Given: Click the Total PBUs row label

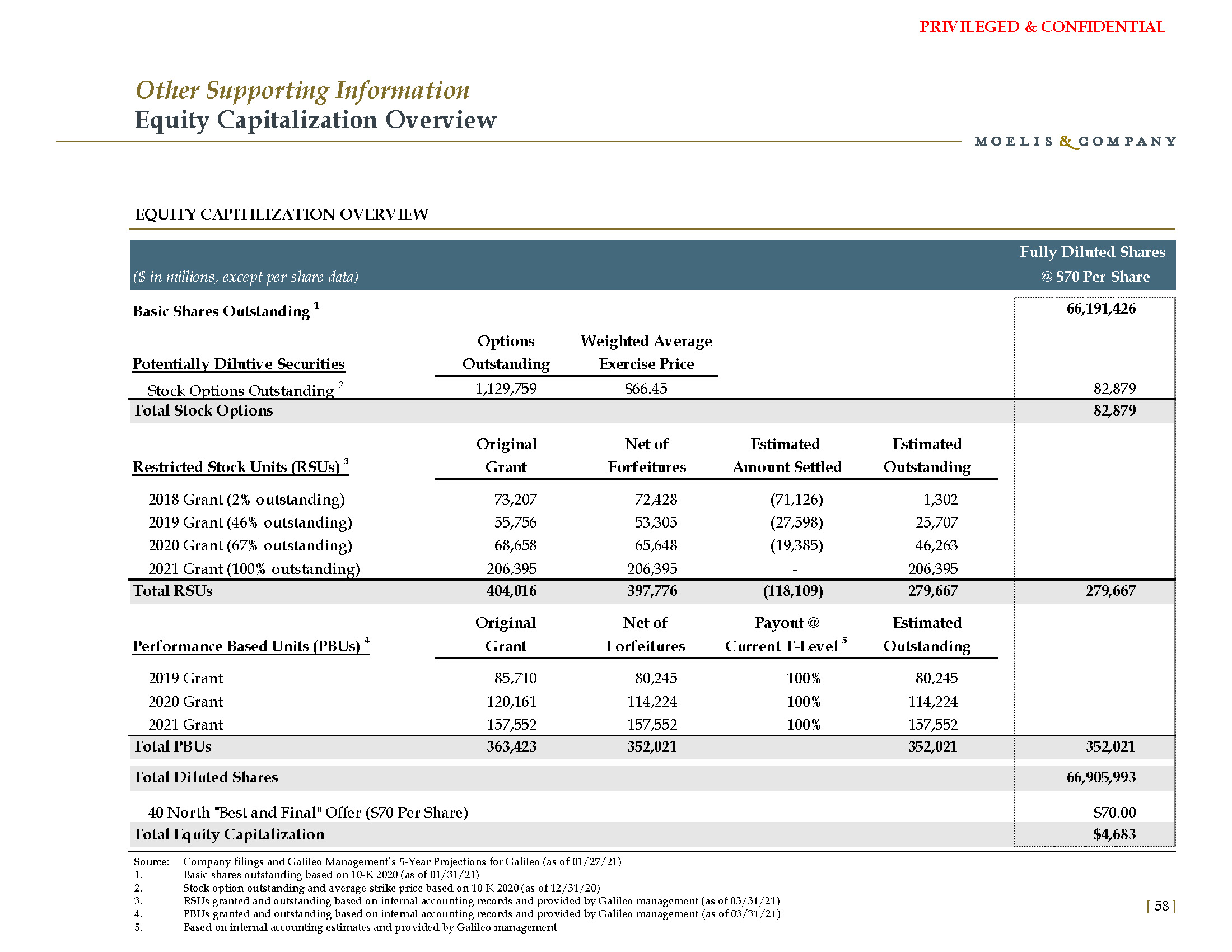Looking at the screenshot, I should tap(171, 746).
